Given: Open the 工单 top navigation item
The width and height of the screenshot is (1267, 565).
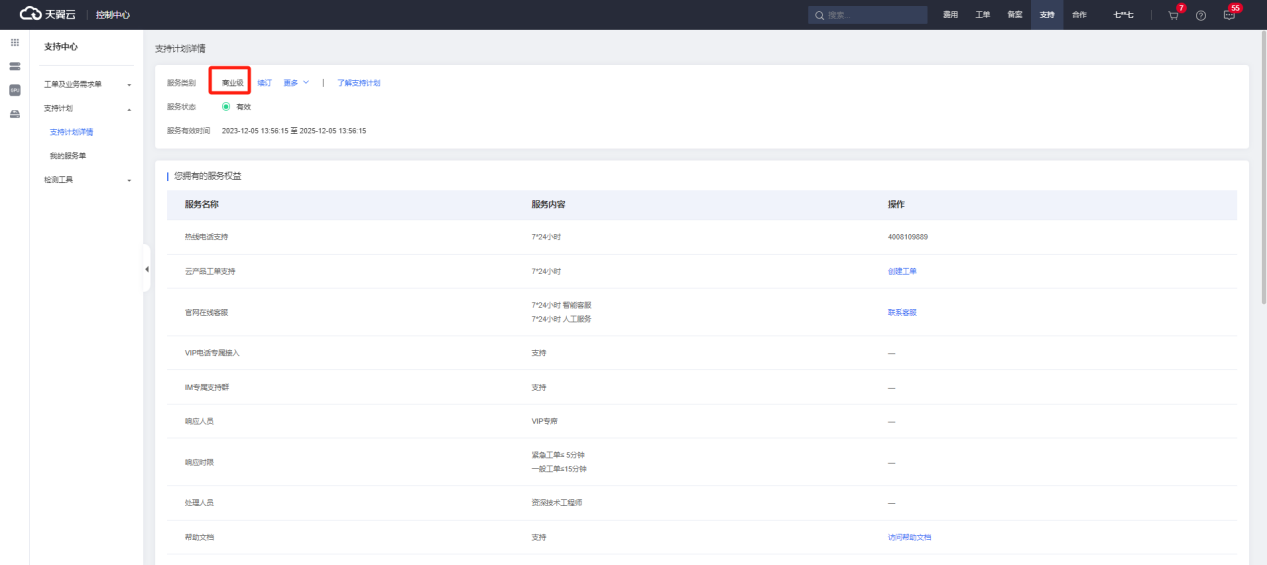Looking at the screenshot, I should coord(983,15).
